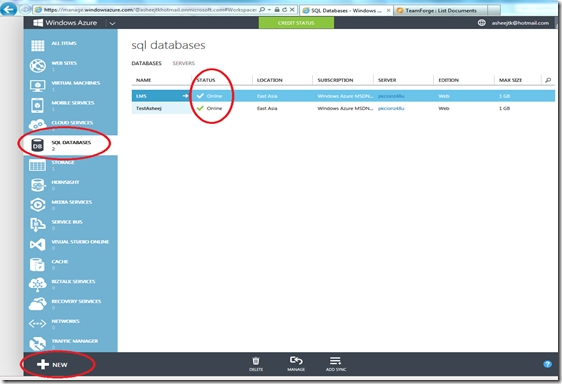Viewport: 562px width, 384px height.
Task: Click the Credit Status button
Action: 296,23
